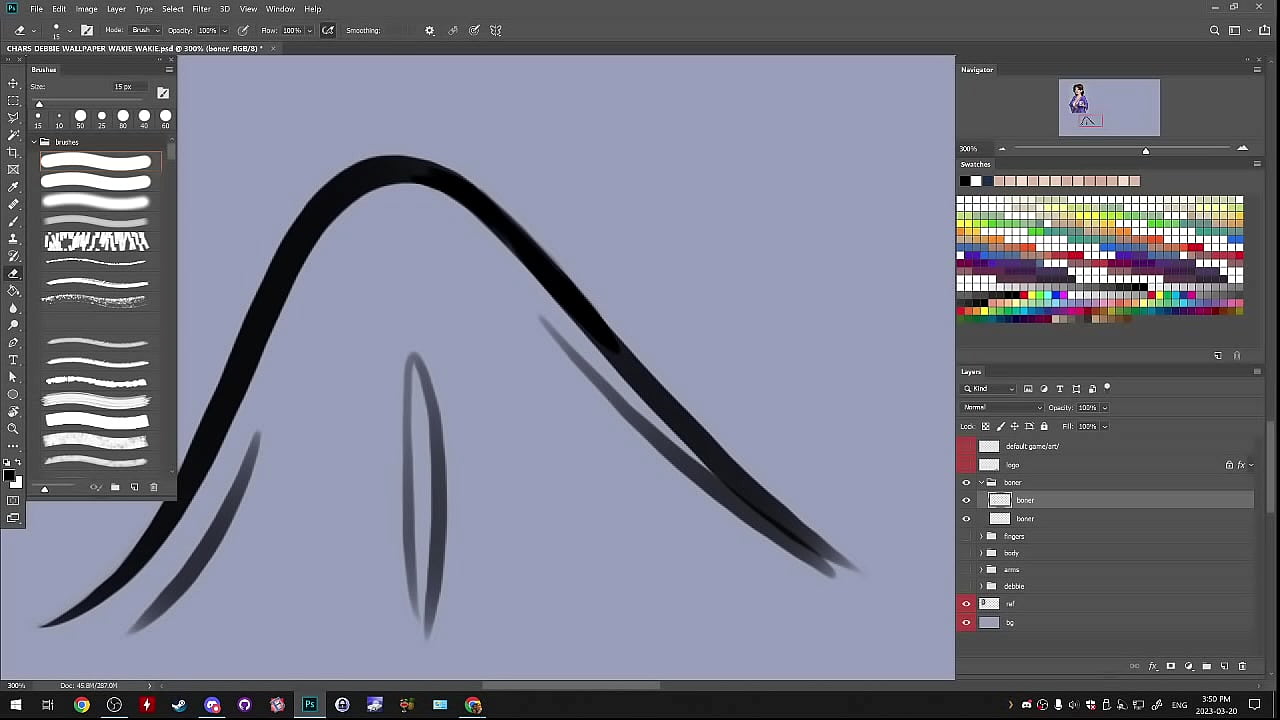Open the Filter menu
Screen dimensions: 1280x720
201,9
